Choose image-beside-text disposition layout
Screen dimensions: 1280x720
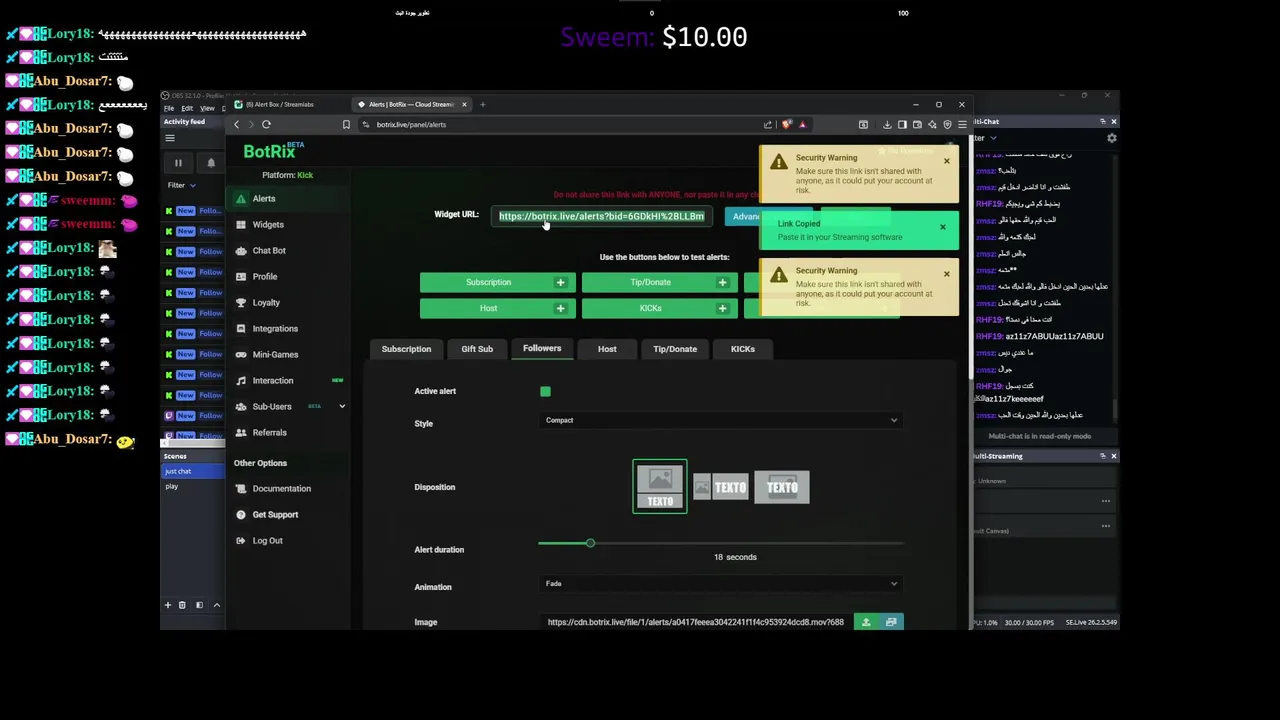pos(720,487)
